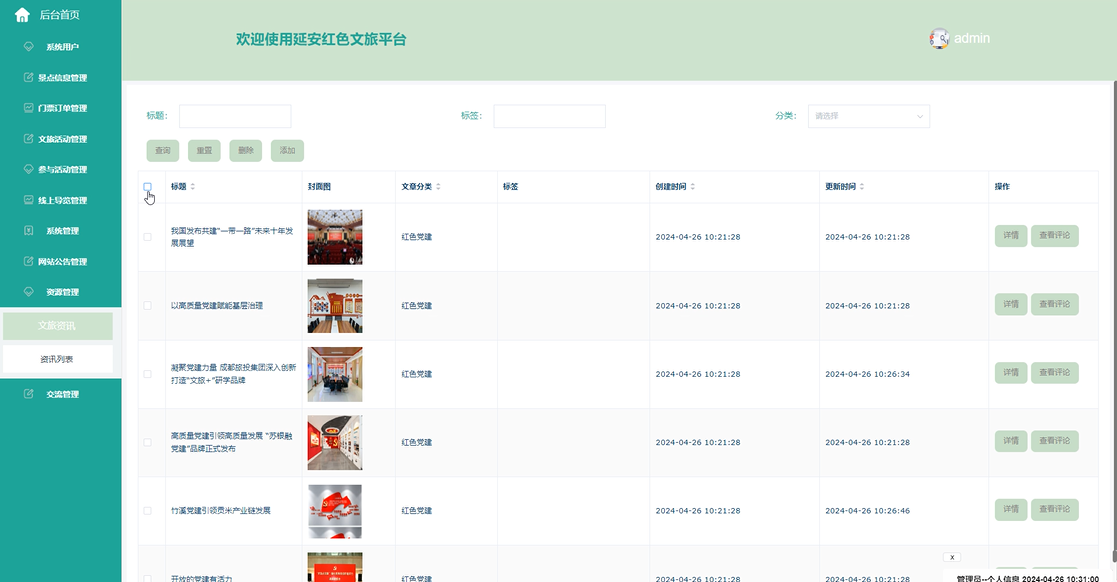Open the 文旅资讯 menu section
Screen dimensions: 1117x582
tap(58, 326)
